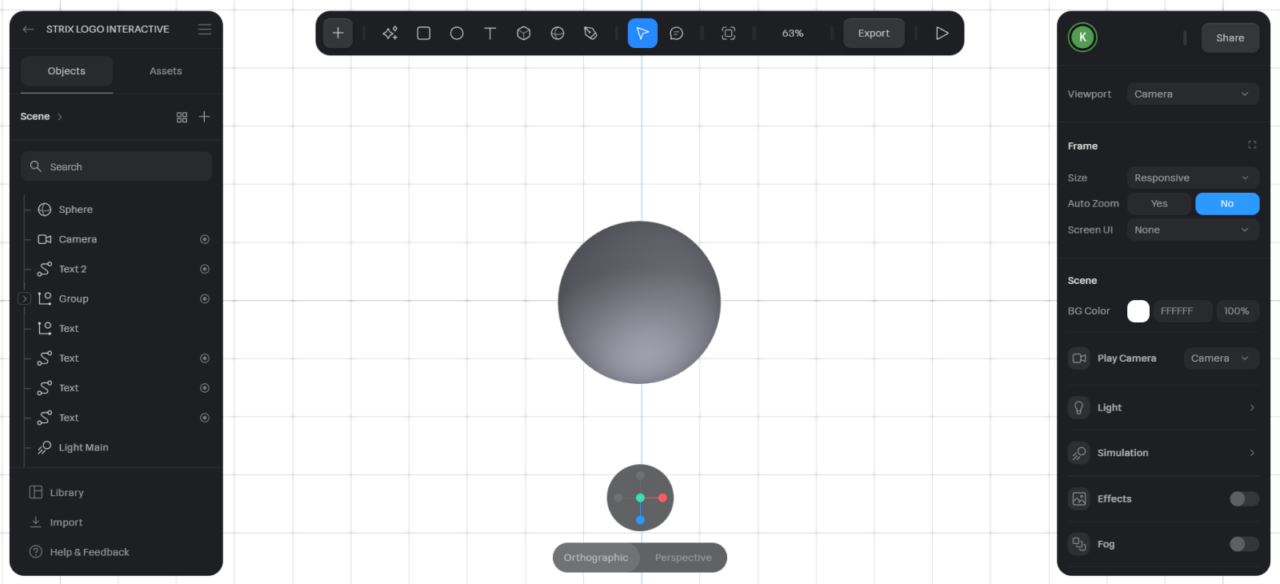
Task: Select the Sphere shape tool in the toolbar
Action: click(557, 33)
